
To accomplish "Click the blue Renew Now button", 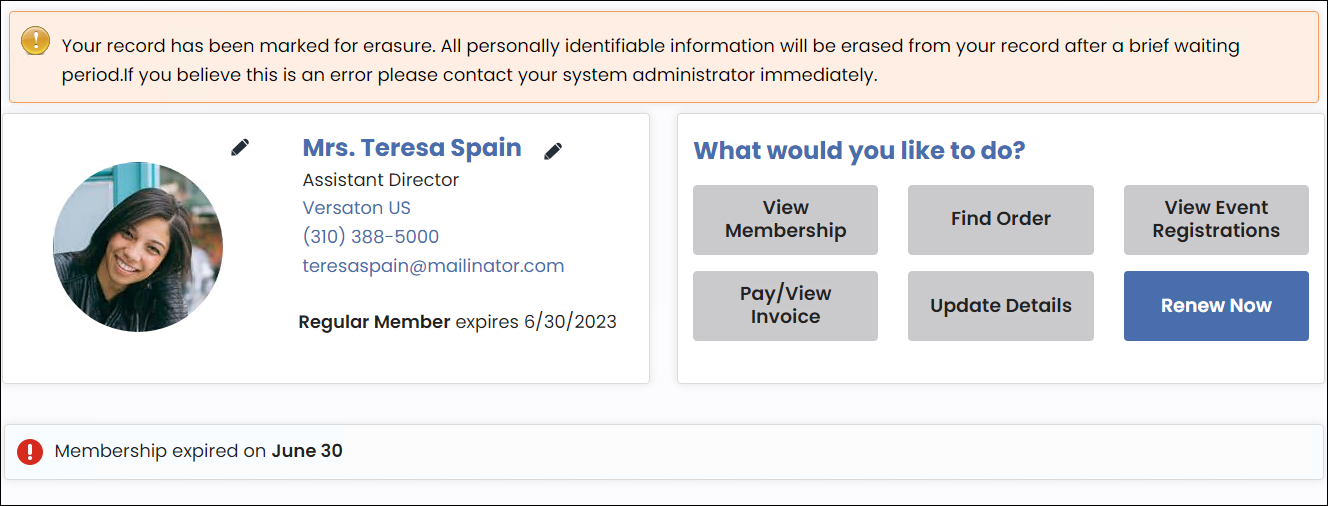I will coord(1216,306).
